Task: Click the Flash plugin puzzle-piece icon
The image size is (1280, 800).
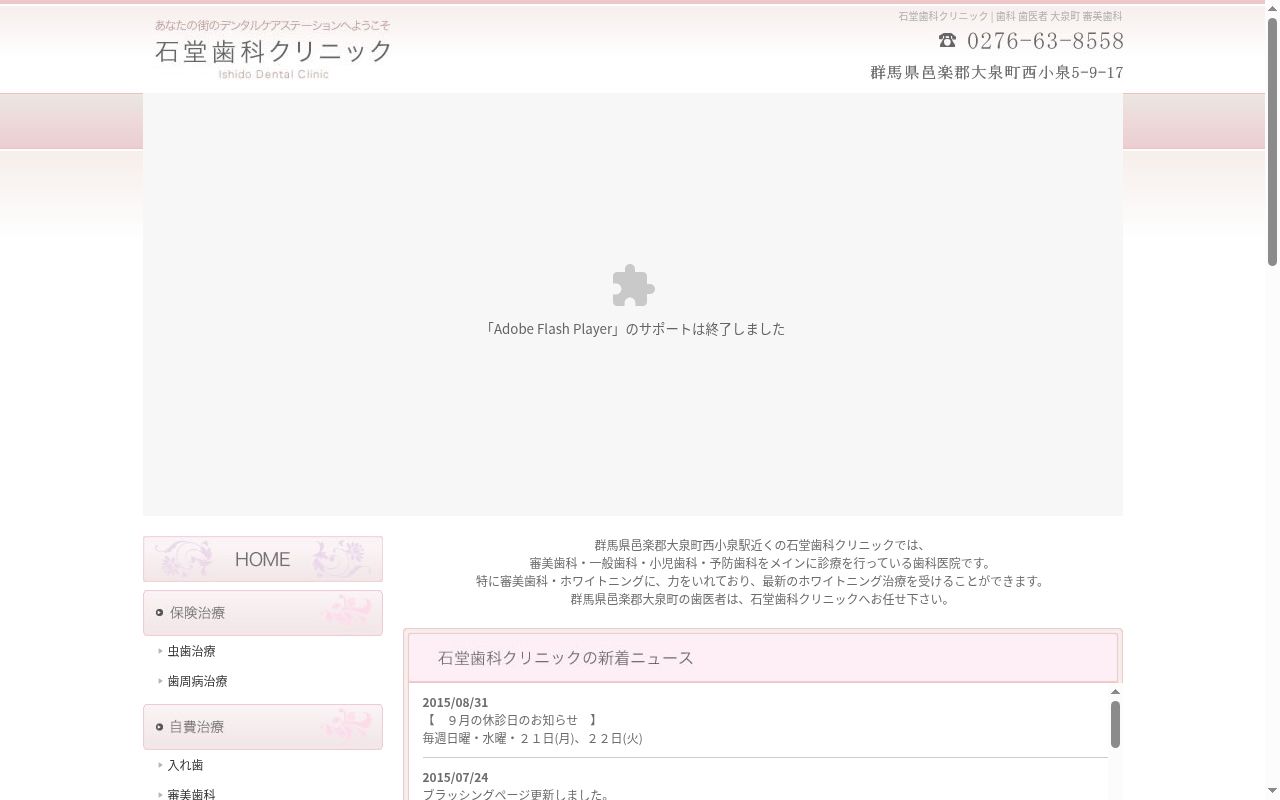Action: [633, 286]
